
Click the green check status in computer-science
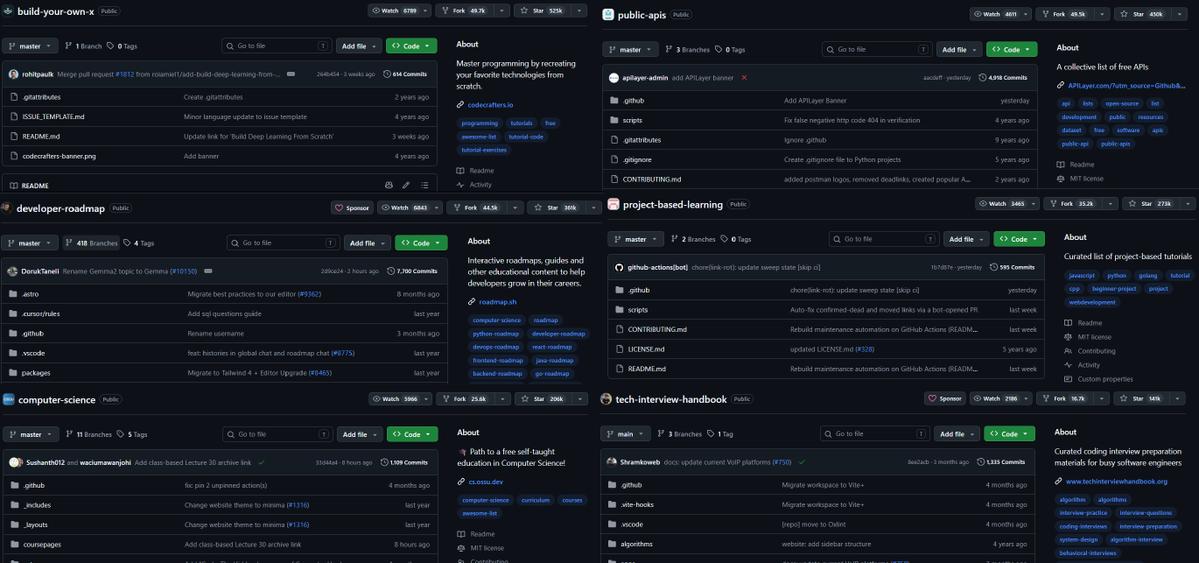(262, 462)
